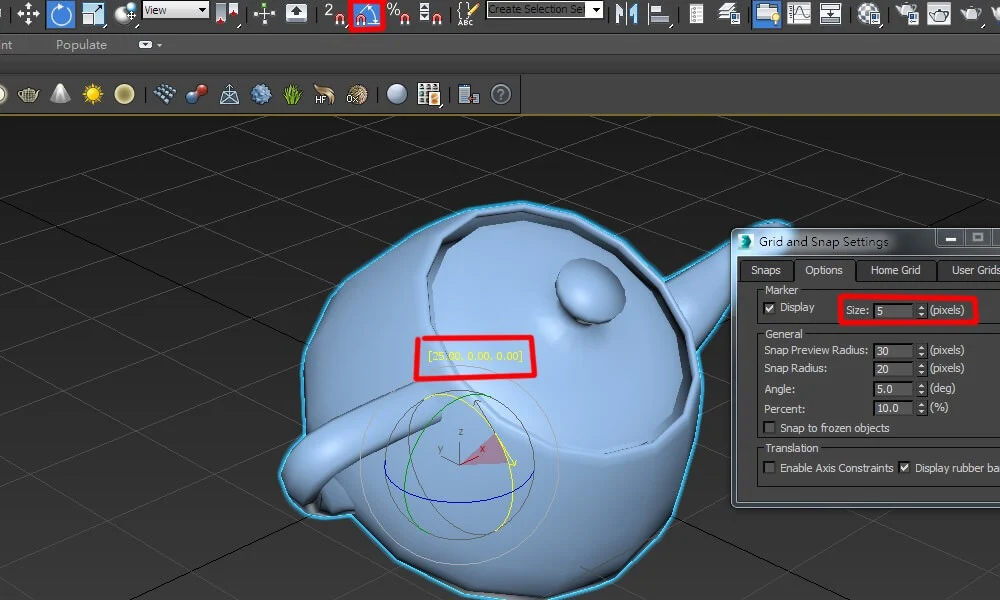This screenshot has width=1000, height=600.
Task: Click the sun light toolbar icon
Action: click(92, 94)
